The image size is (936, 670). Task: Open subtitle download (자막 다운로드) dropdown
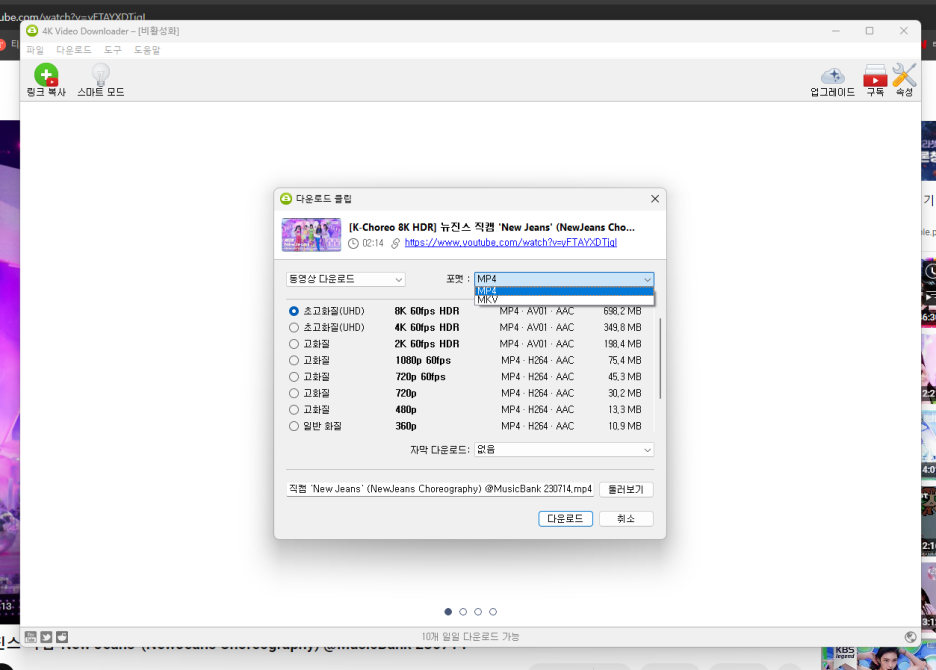[x=564, y=450]
